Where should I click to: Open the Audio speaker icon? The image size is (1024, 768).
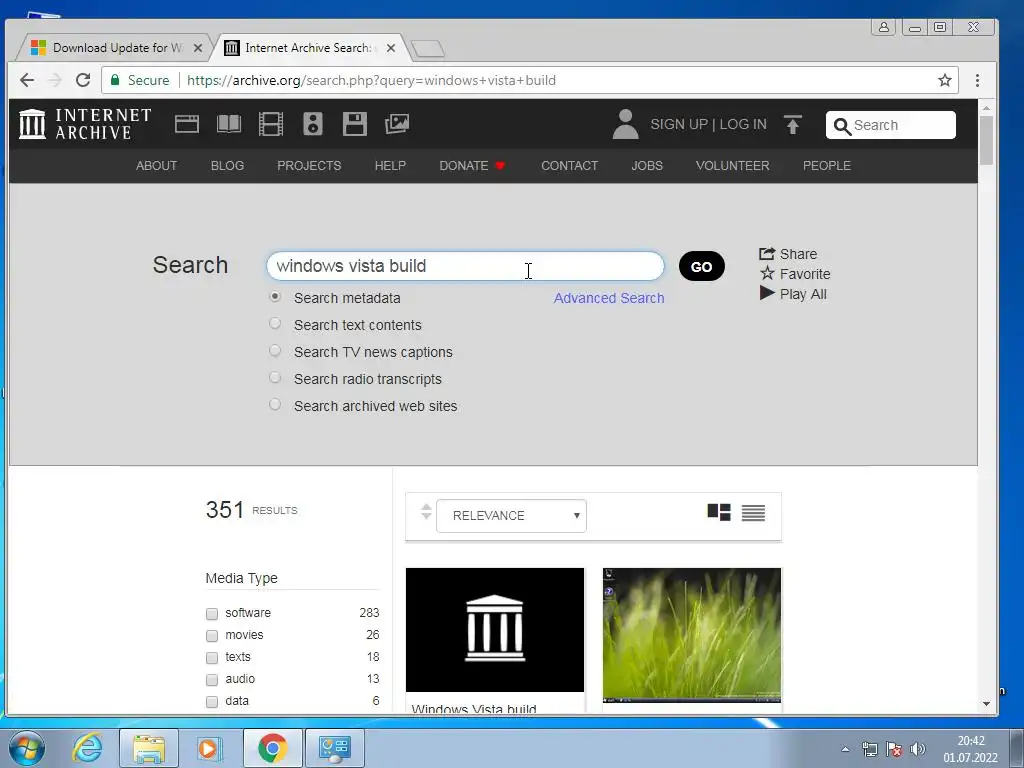point(313,124)
